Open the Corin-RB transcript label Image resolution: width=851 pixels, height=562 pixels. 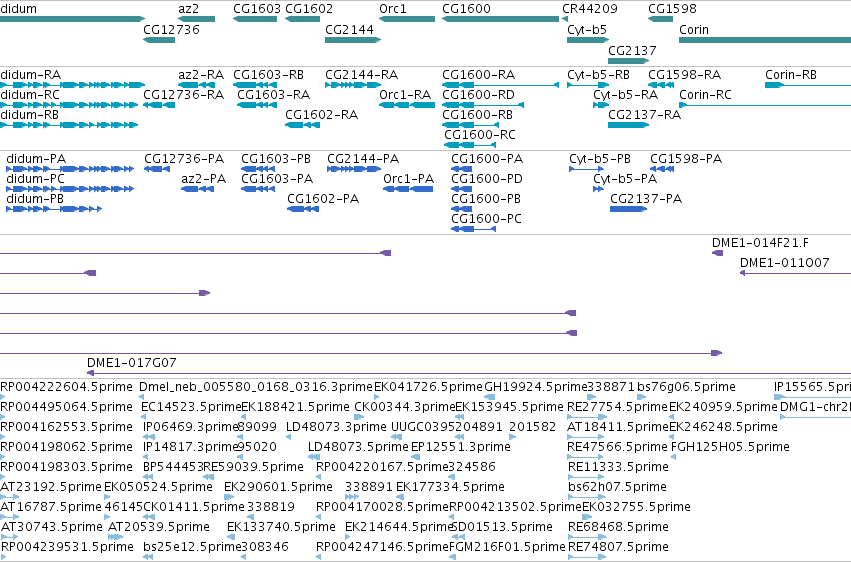(x=791, y=75)
